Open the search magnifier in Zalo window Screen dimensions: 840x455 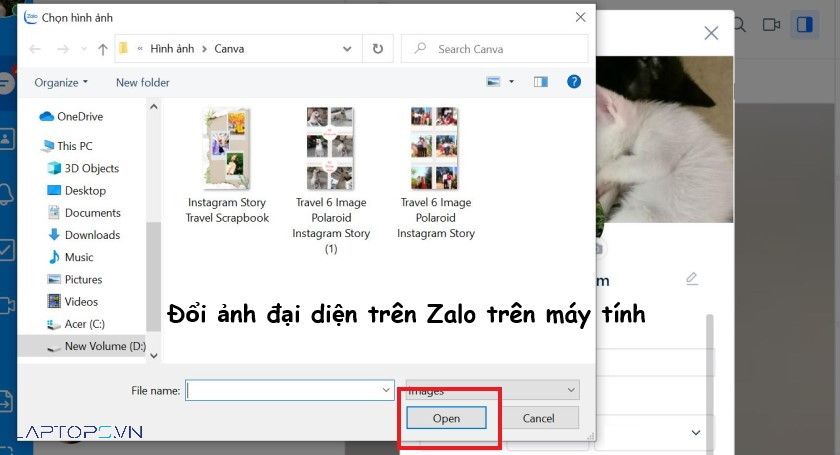(740, 25)
